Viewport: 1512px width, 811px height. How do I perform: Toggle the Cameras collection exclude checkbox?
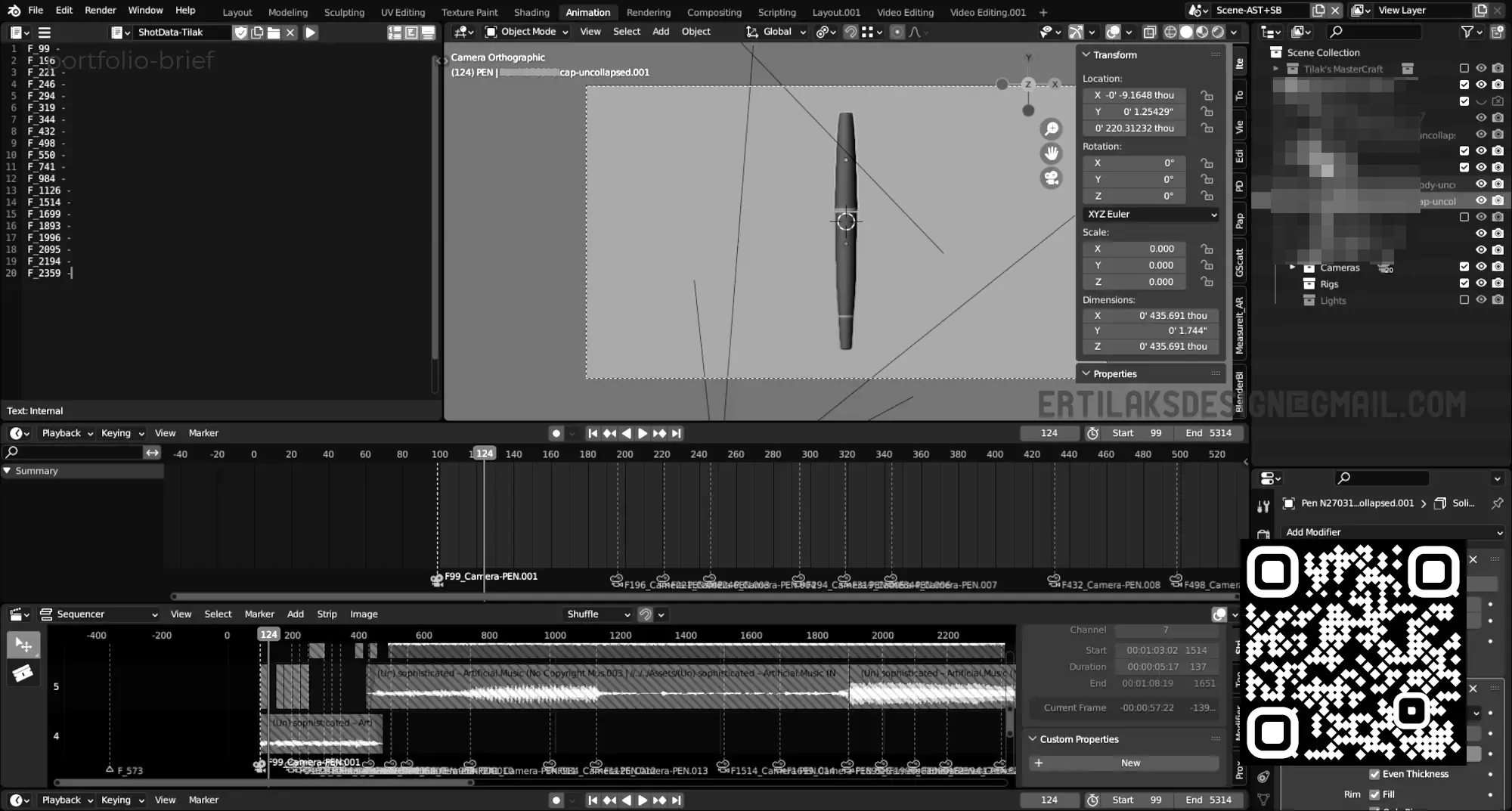[1464, 268]
